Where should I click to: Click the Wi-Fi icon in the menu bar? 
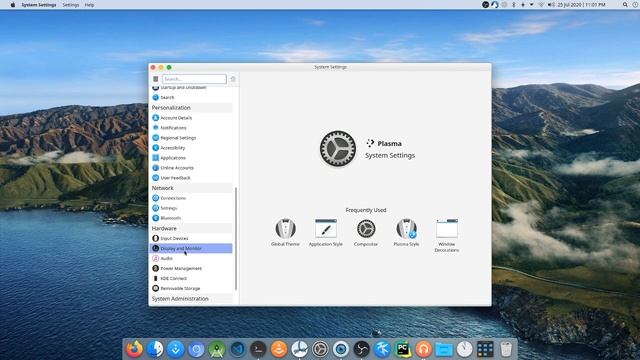[541, 5]
